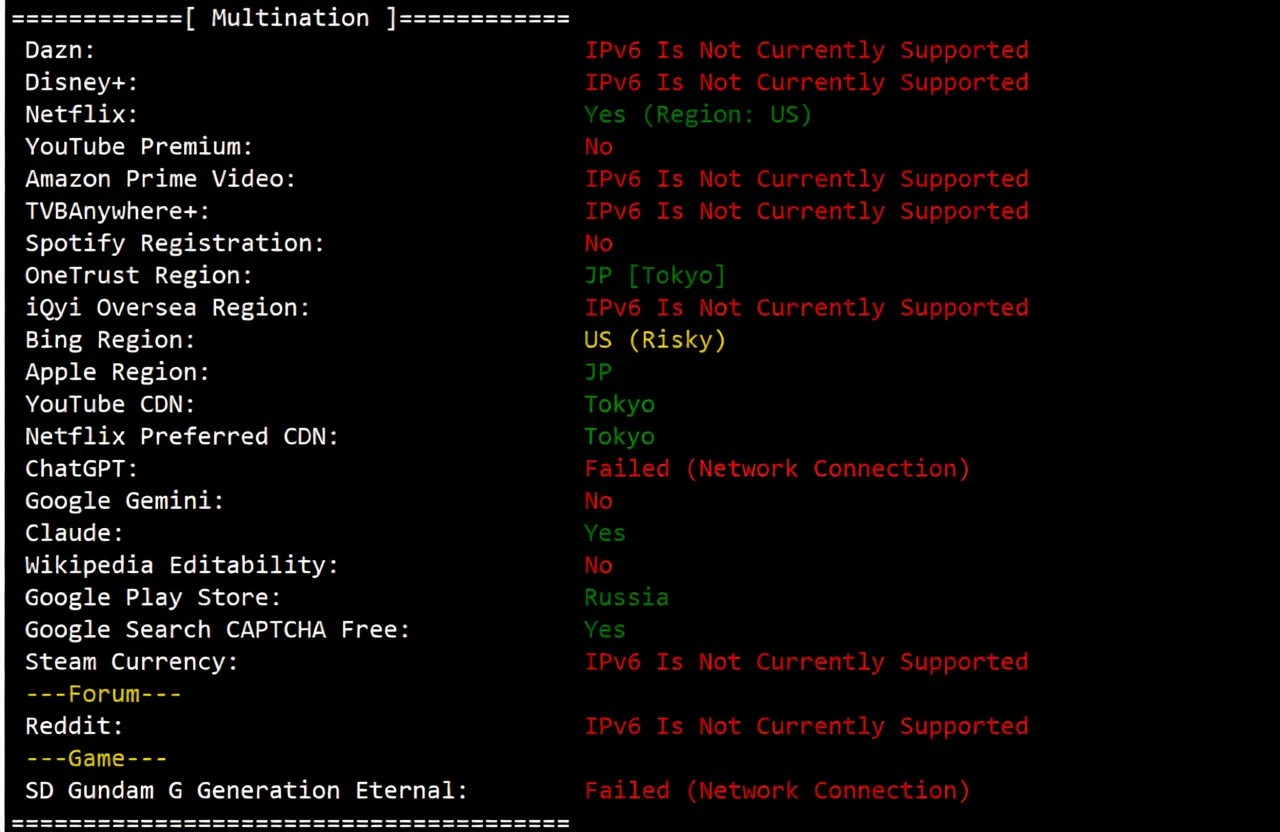Select the "YouTube CDN:" label
The height and width of the screenshot is (832, 1280).
tap(111, 404)
